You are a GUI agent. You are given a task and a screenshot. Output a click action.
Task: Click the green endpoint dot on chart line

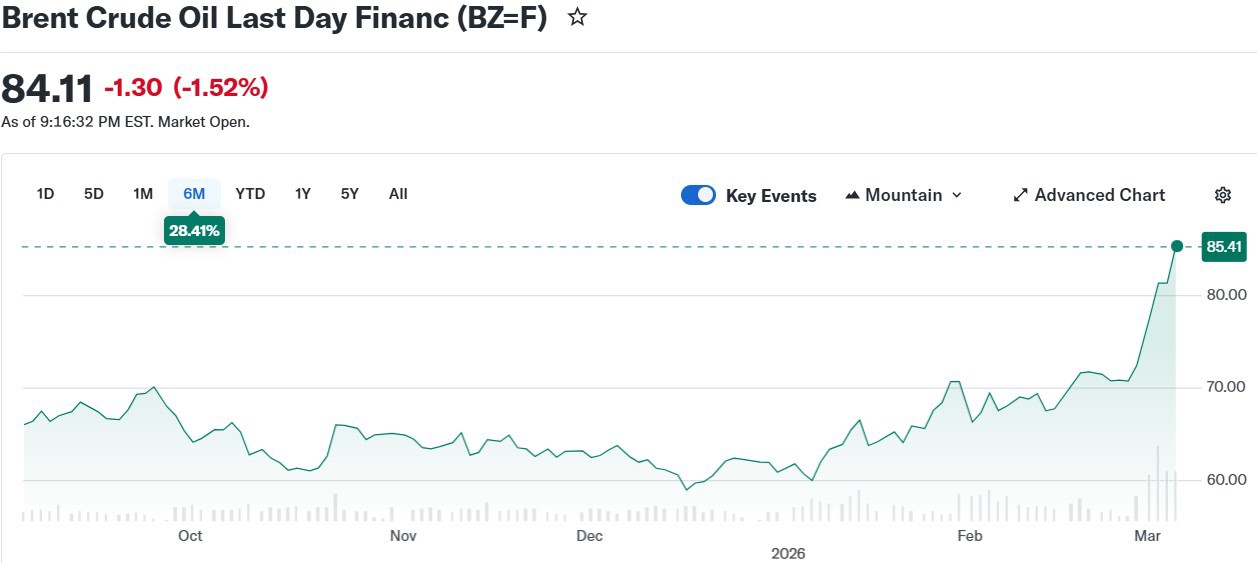pos(1177,246)
